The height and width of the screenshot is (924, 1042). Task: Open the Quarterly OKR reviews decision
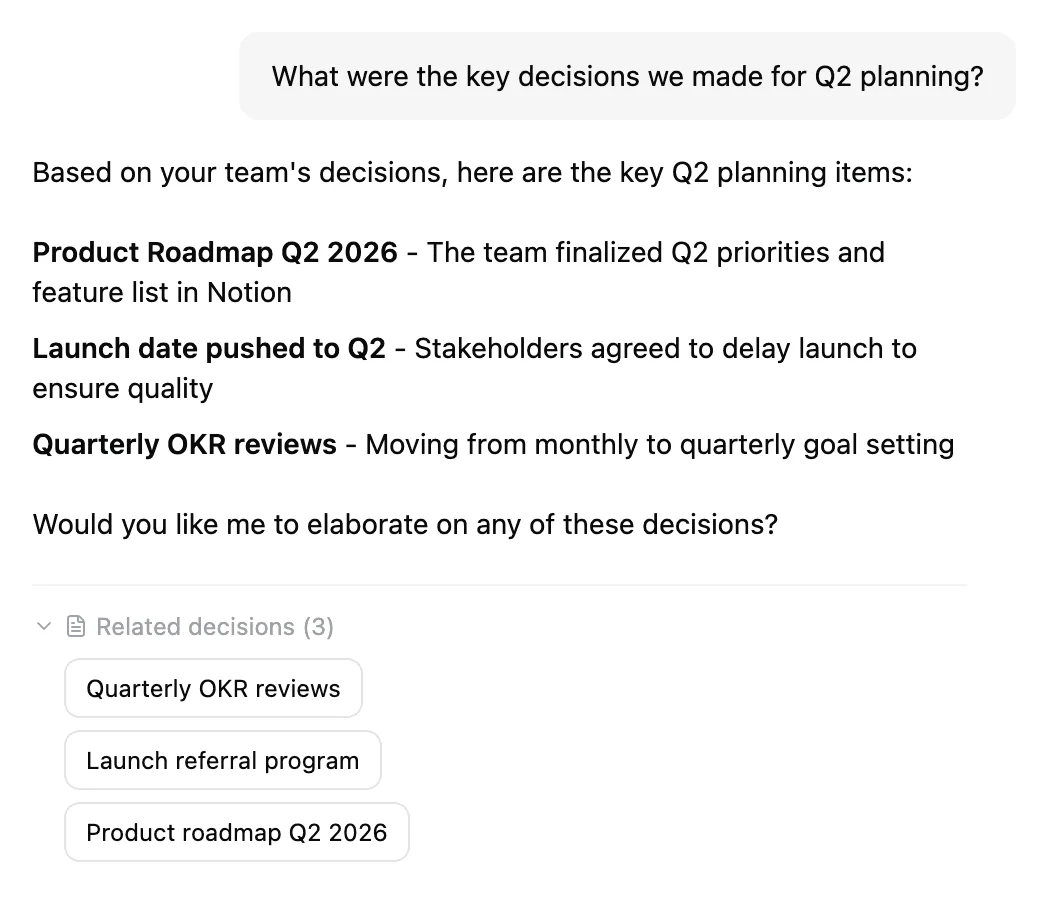click(212, 688)
